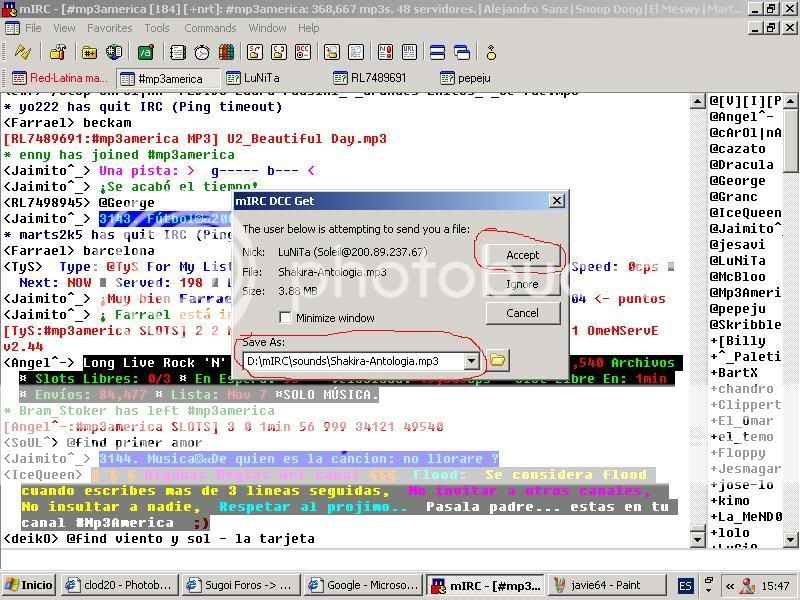Accept the DCC file transfer
Viewport: 800px width, 600px height.
point(522,255)
